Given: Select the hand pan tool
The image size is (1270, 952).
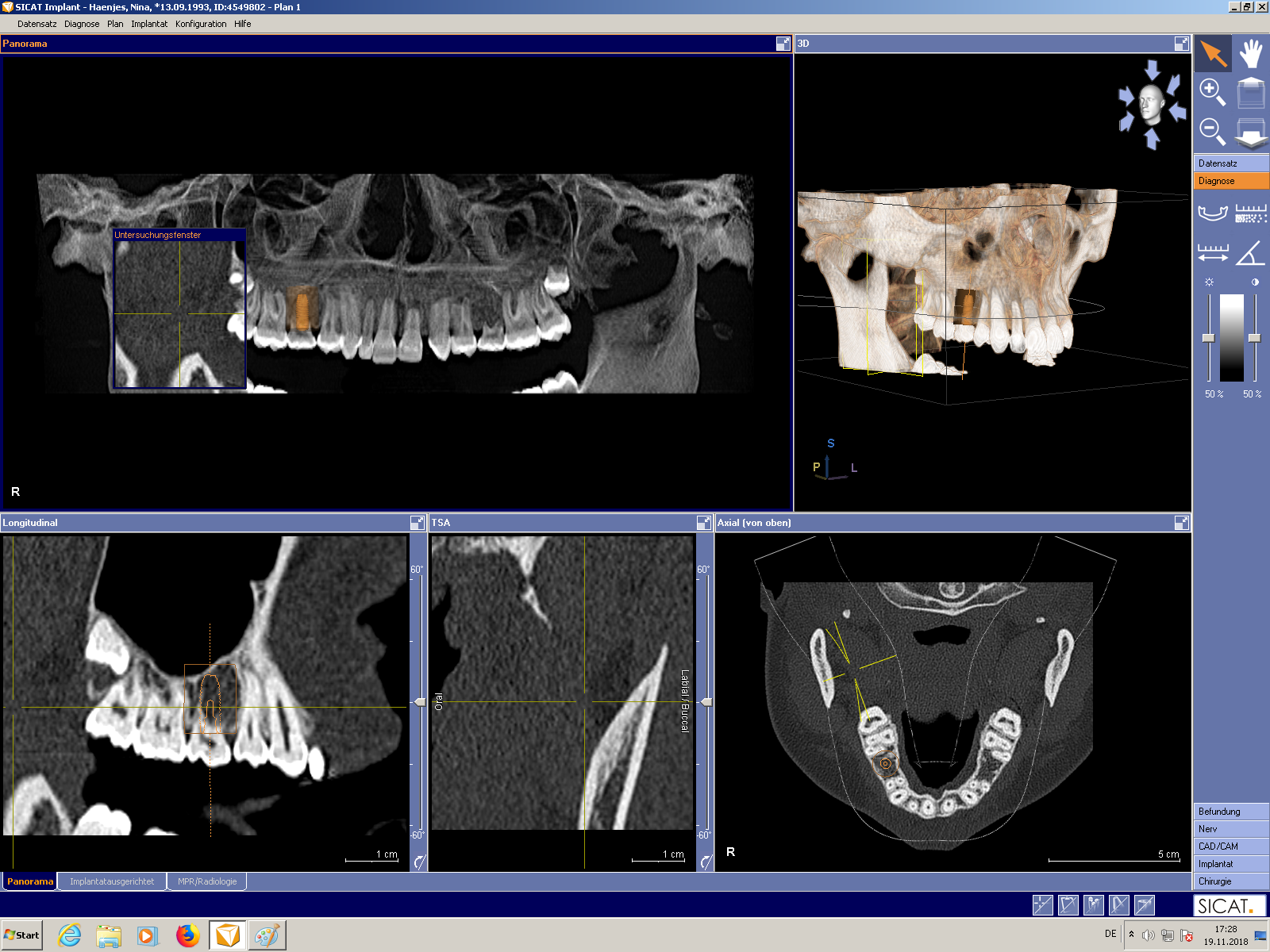Looking at the screenshot, I should pos(1251,53).
